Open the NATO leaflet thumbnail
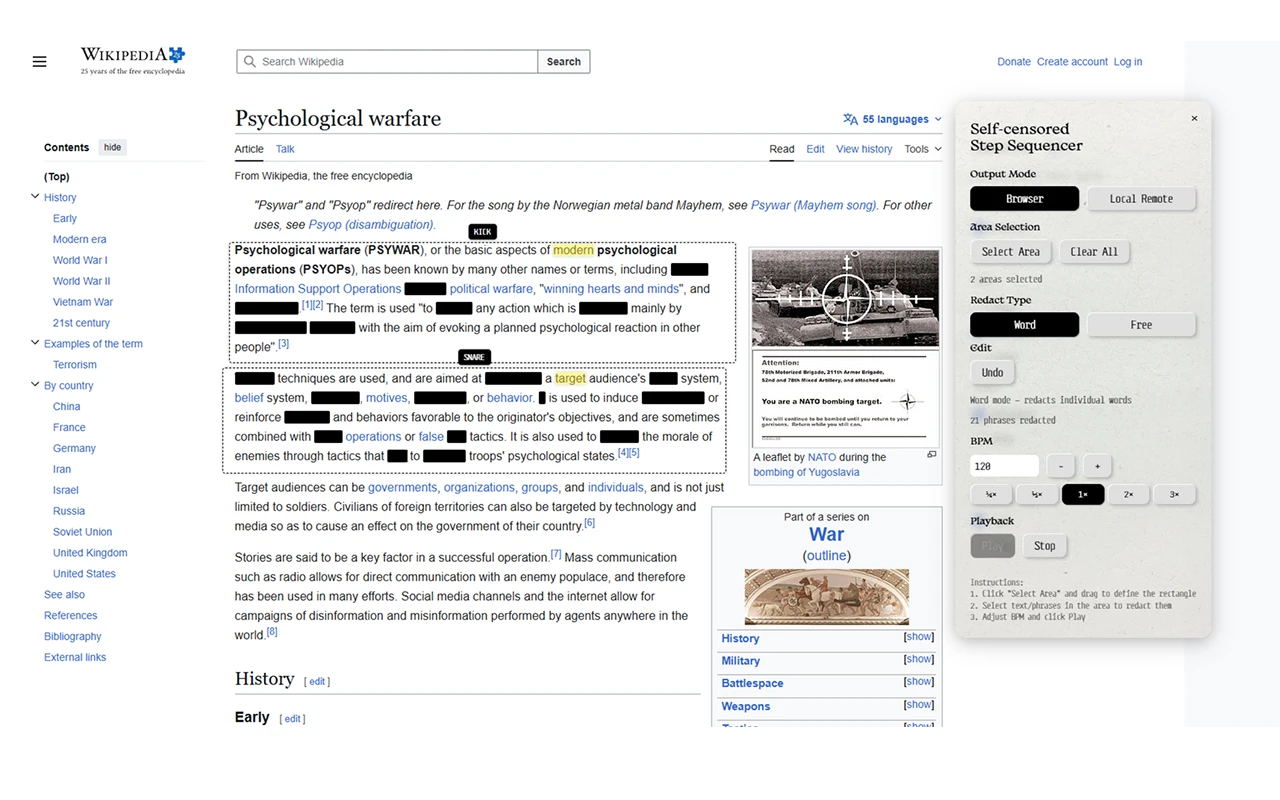 click(845, 347)
